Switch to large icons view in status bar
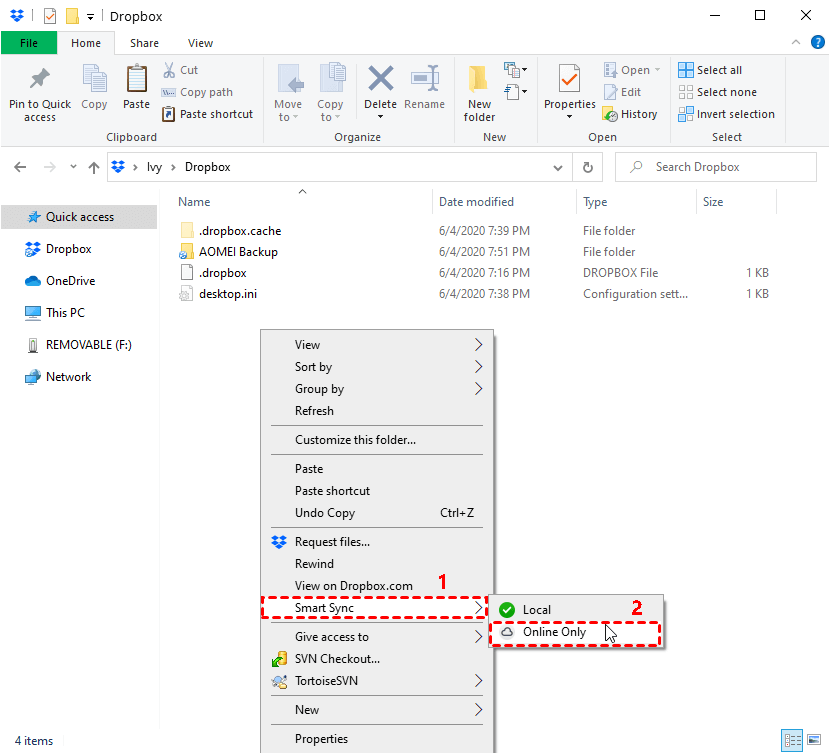Image resolution: width=830 pixels, height=753 pixels. click(x=816, y=741)
